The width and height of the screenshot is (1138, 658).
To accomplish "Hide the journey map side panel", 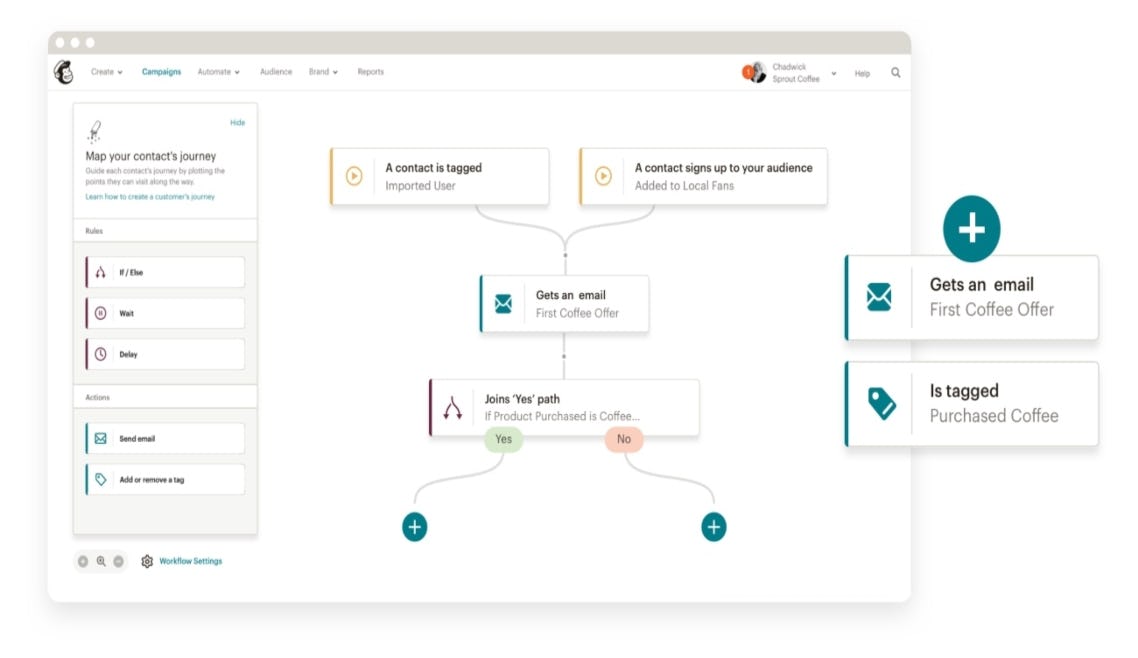I will 237,123.
